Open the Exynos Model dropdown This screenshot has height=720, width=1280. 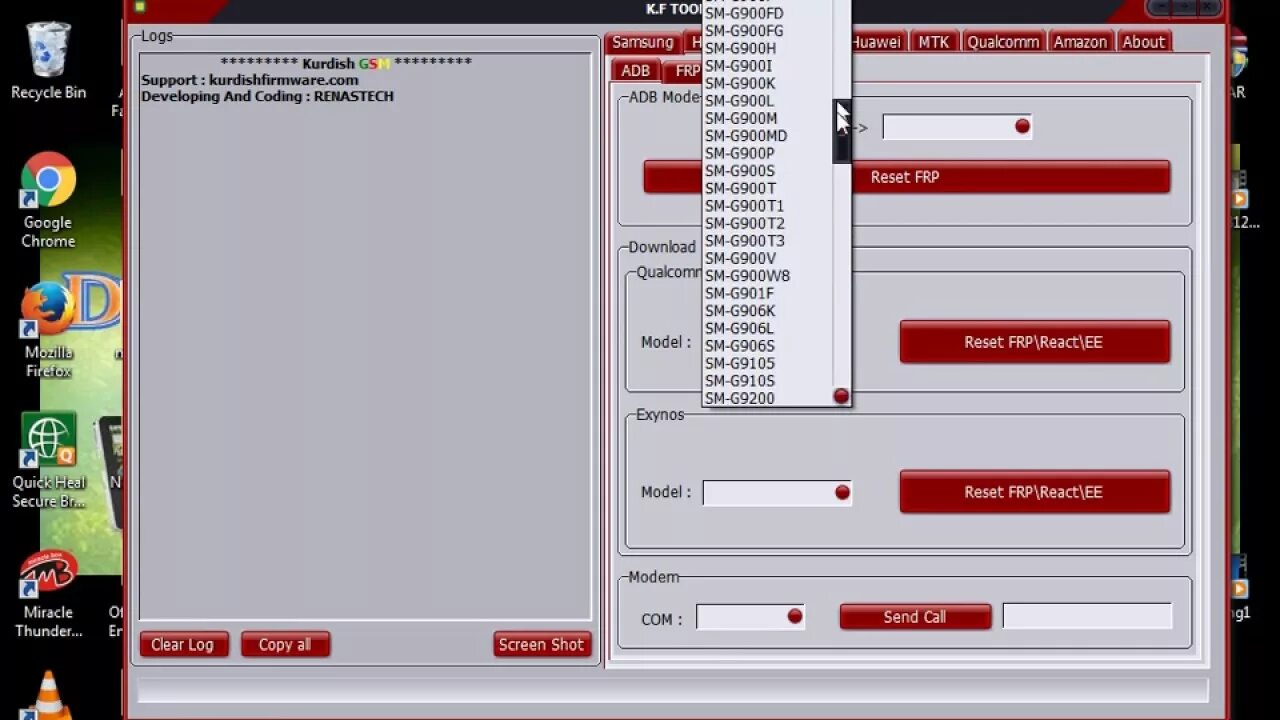tap(842, 492)
